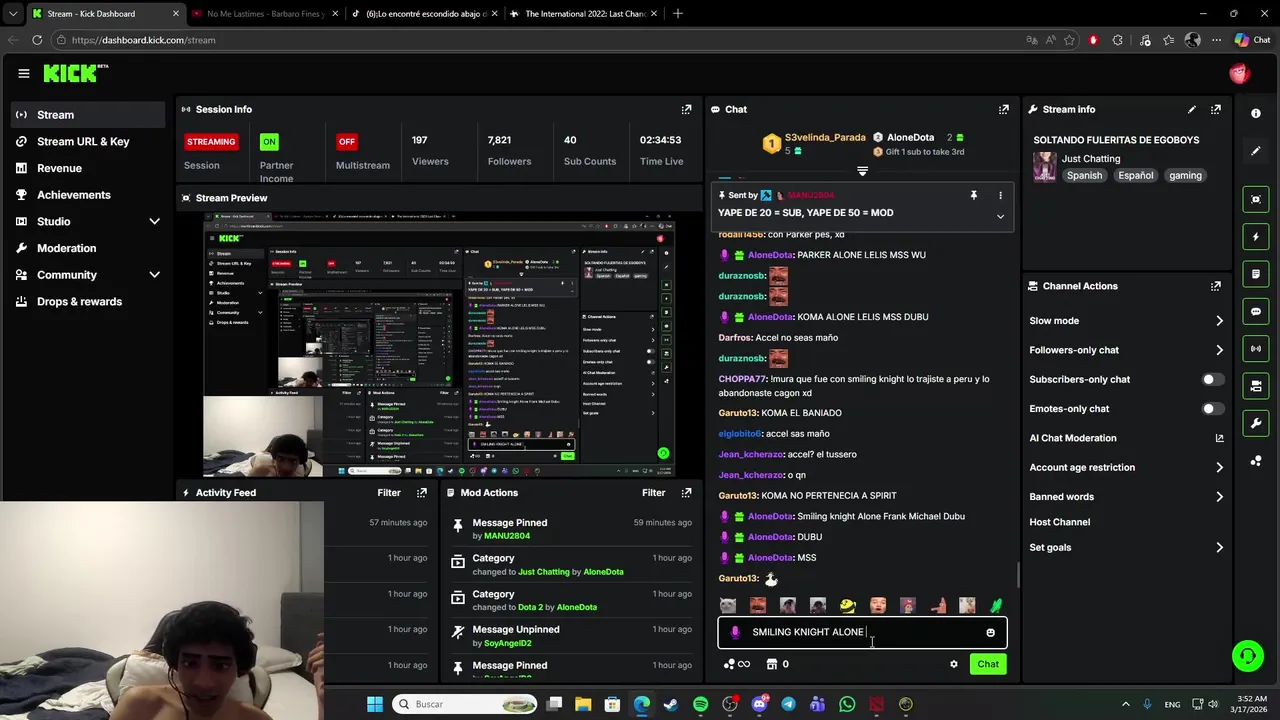
Task: Expand the Community sidebar section
Action: [154, 274]
